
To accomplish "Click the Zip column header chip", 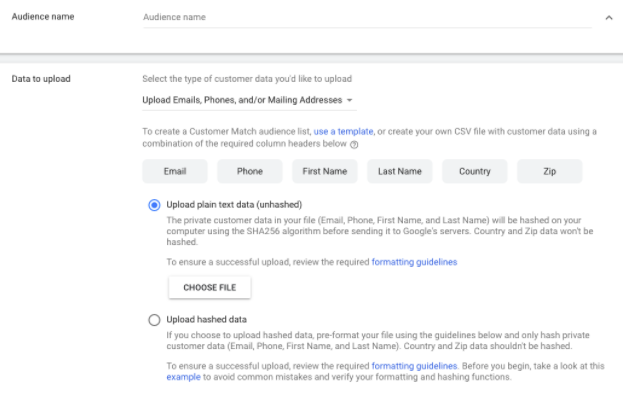I will point(550,171).
